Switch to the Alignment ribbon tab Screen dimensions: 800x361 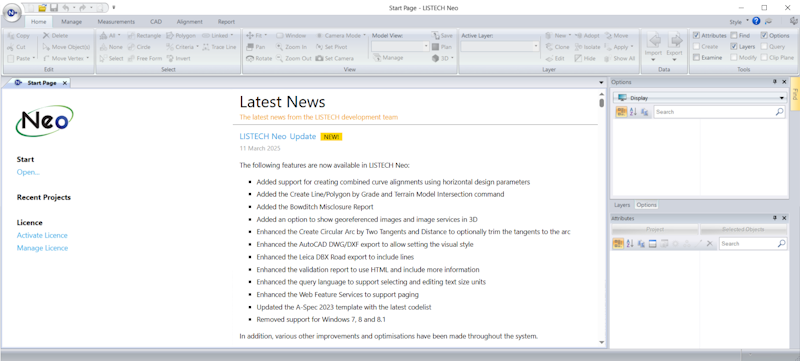pyautogui.click(x=190, y=22)
